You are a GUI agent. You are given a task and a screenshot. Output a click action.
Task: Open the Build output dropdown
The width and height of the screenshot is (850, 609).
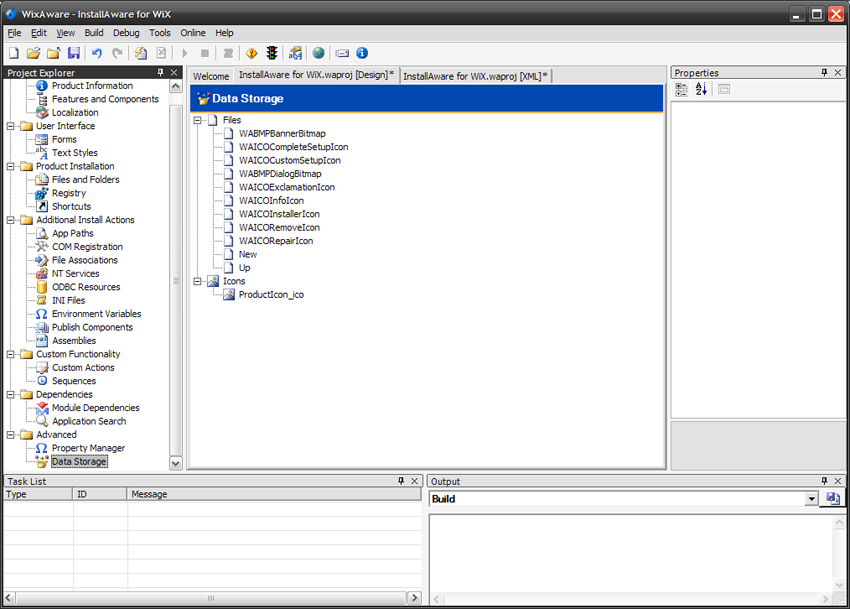coord(812,499)
